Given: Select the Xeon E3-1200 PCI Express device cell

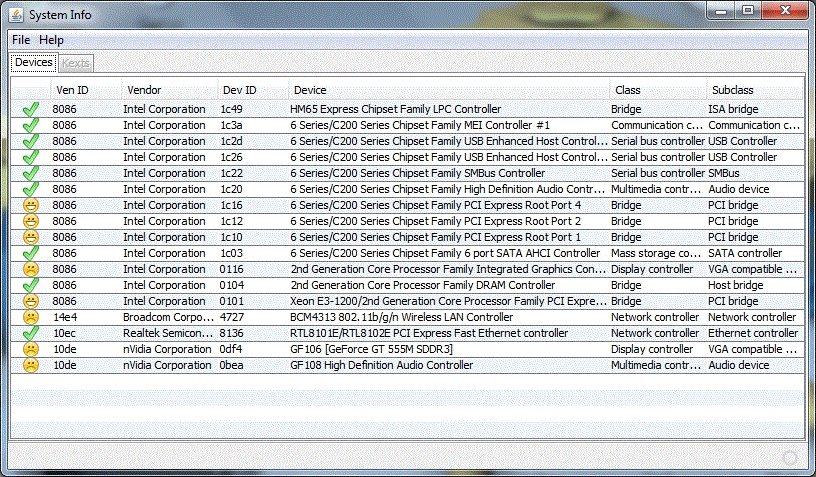Looking at the screenshot, I should (x=448, y=301).
